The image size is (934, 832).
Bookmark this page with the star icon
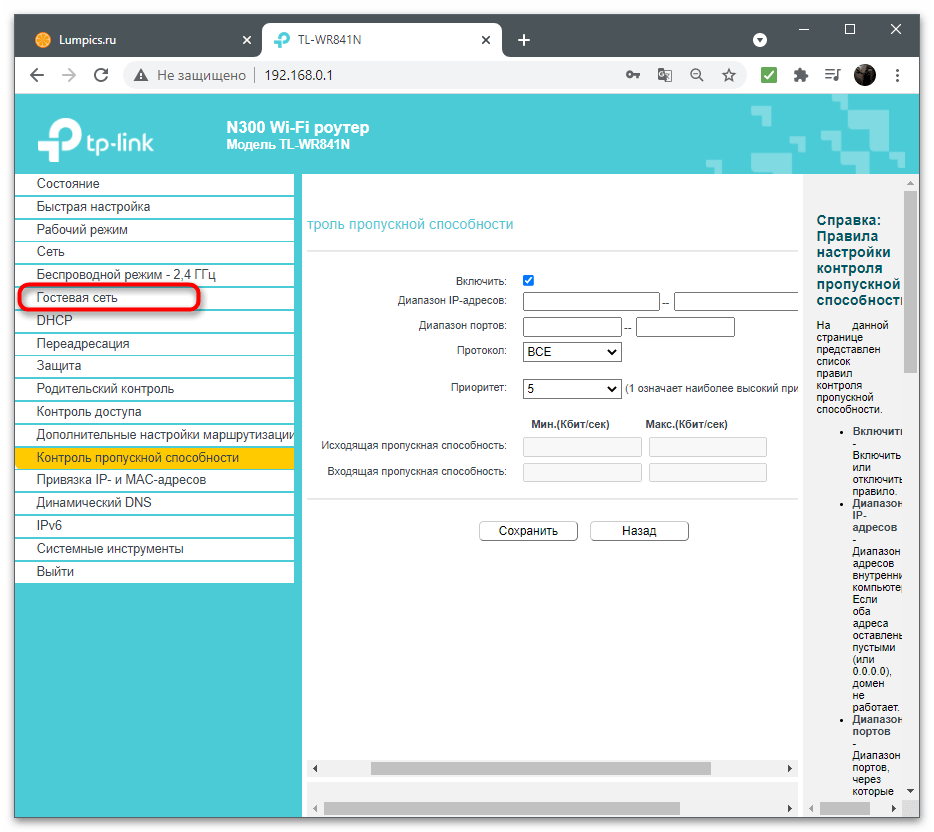pos(728,75)
